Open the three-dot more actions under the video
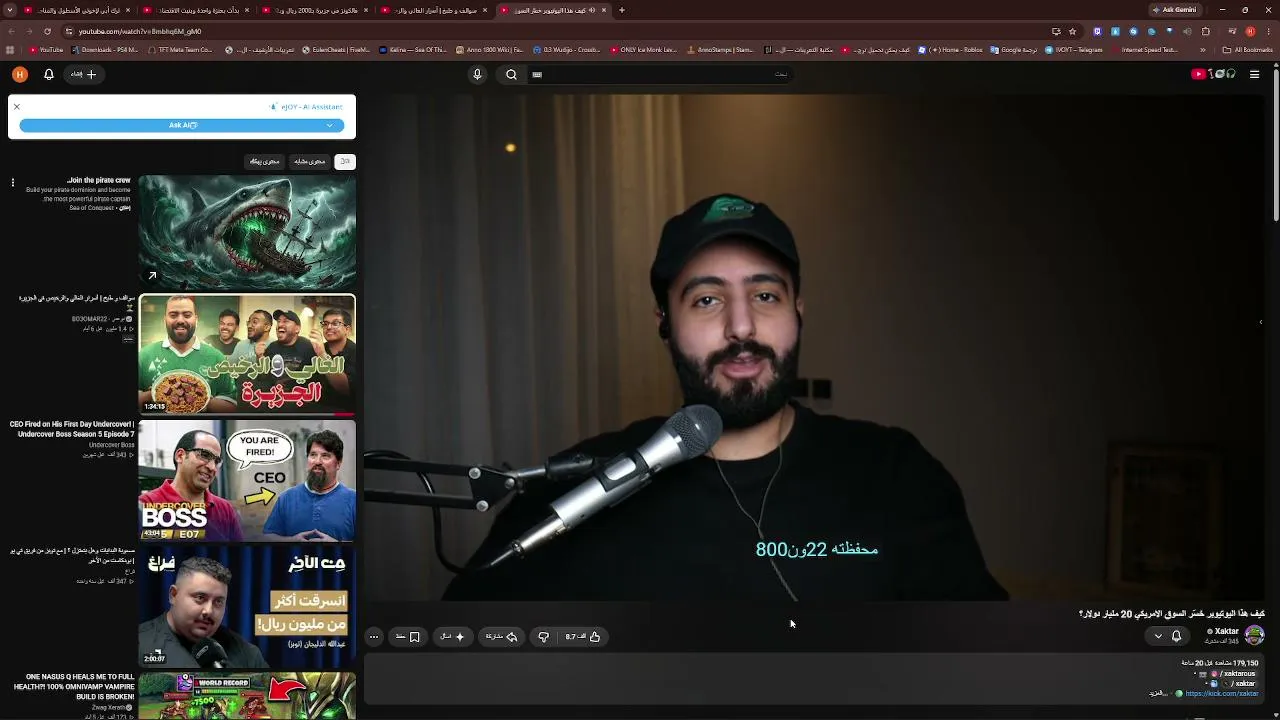The height and width of the screenshot is (720, 1280). [374, 637]
